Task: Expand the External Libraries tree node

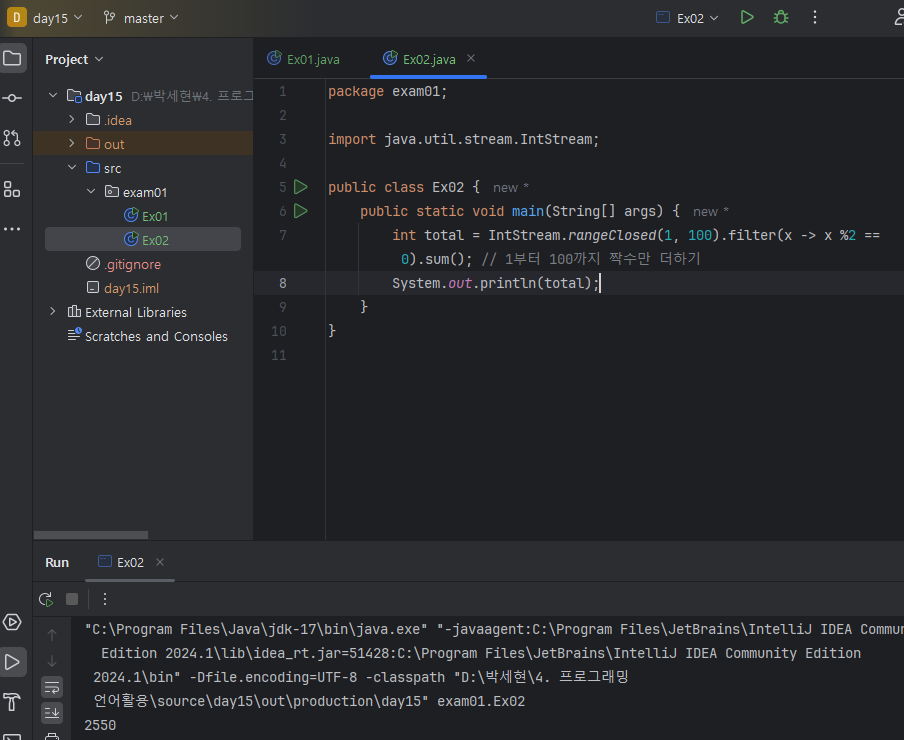Action: click(x=53, y=312)
